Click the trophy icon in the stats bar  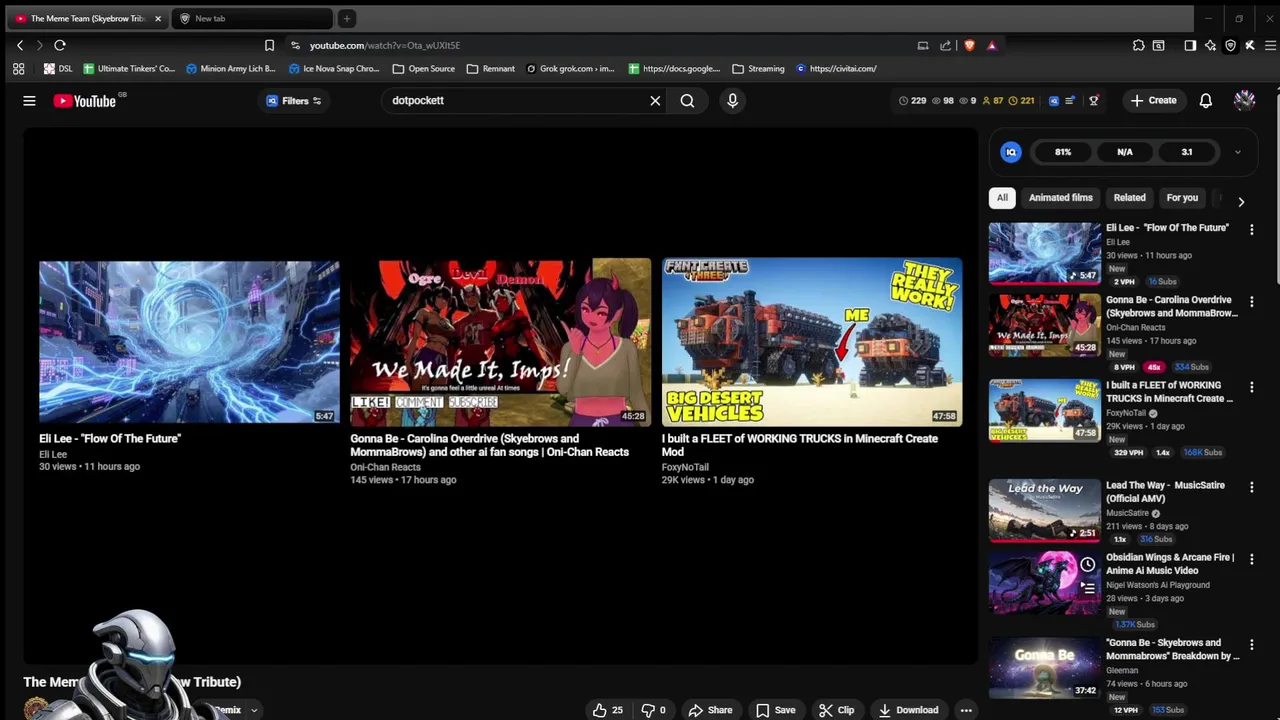[x=1093, y=100]
